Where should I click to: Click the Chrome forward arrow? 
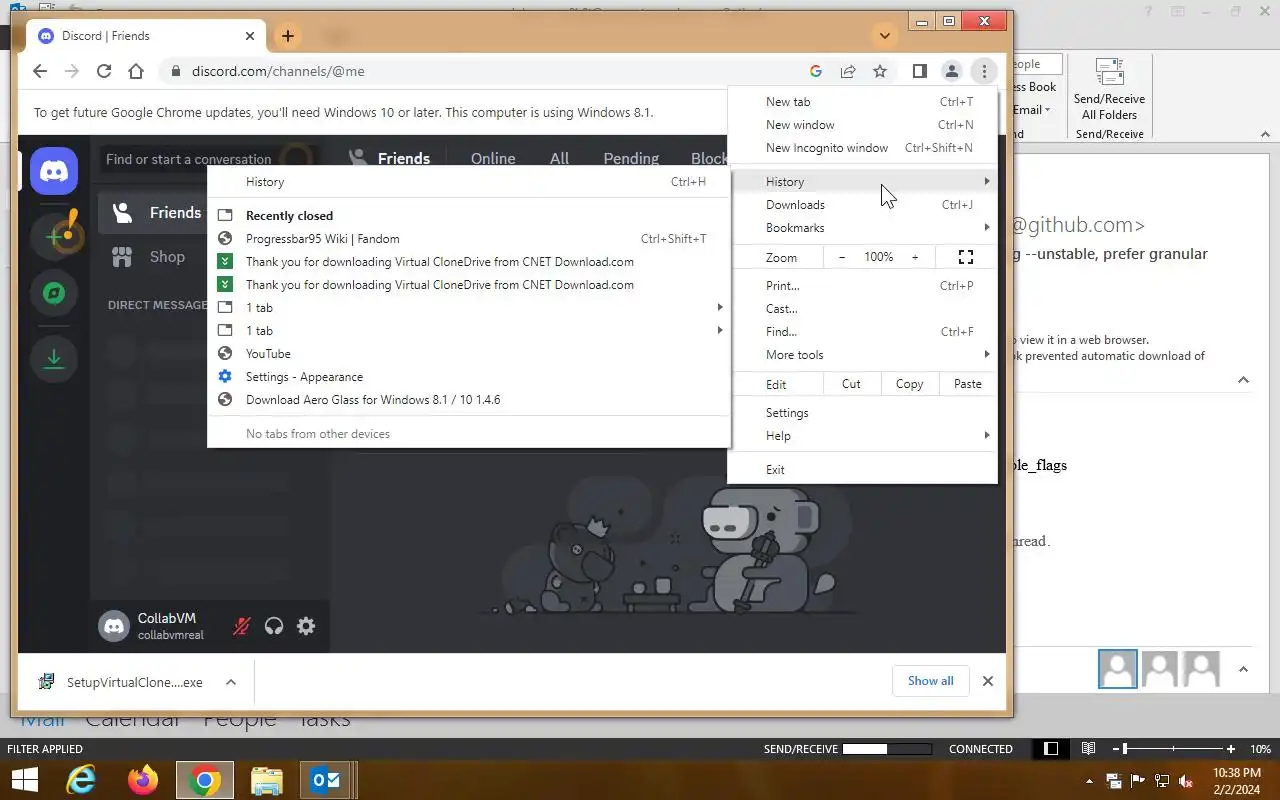pos(72,71)
